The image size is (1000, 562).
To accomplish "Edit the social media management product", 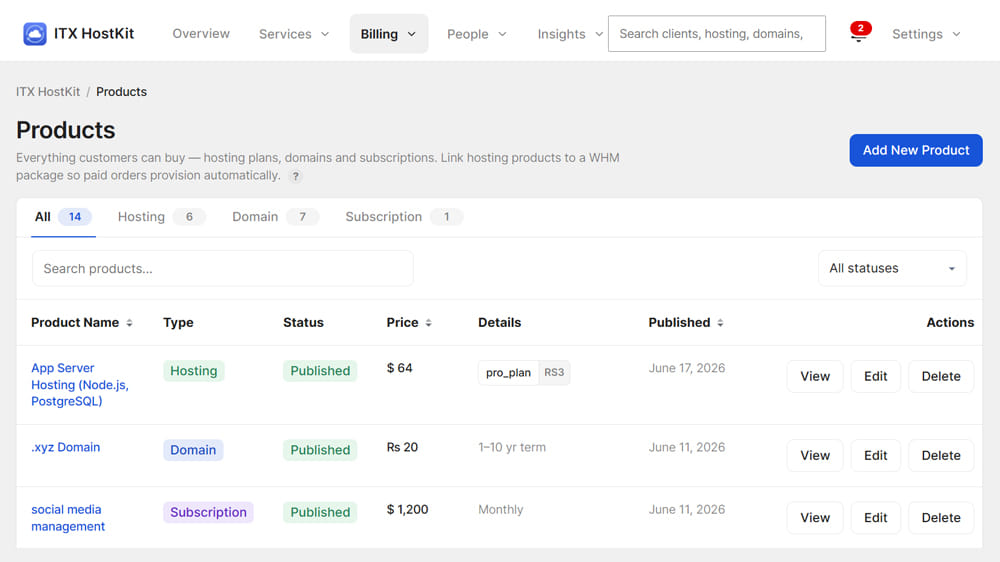I will point(876,517).
